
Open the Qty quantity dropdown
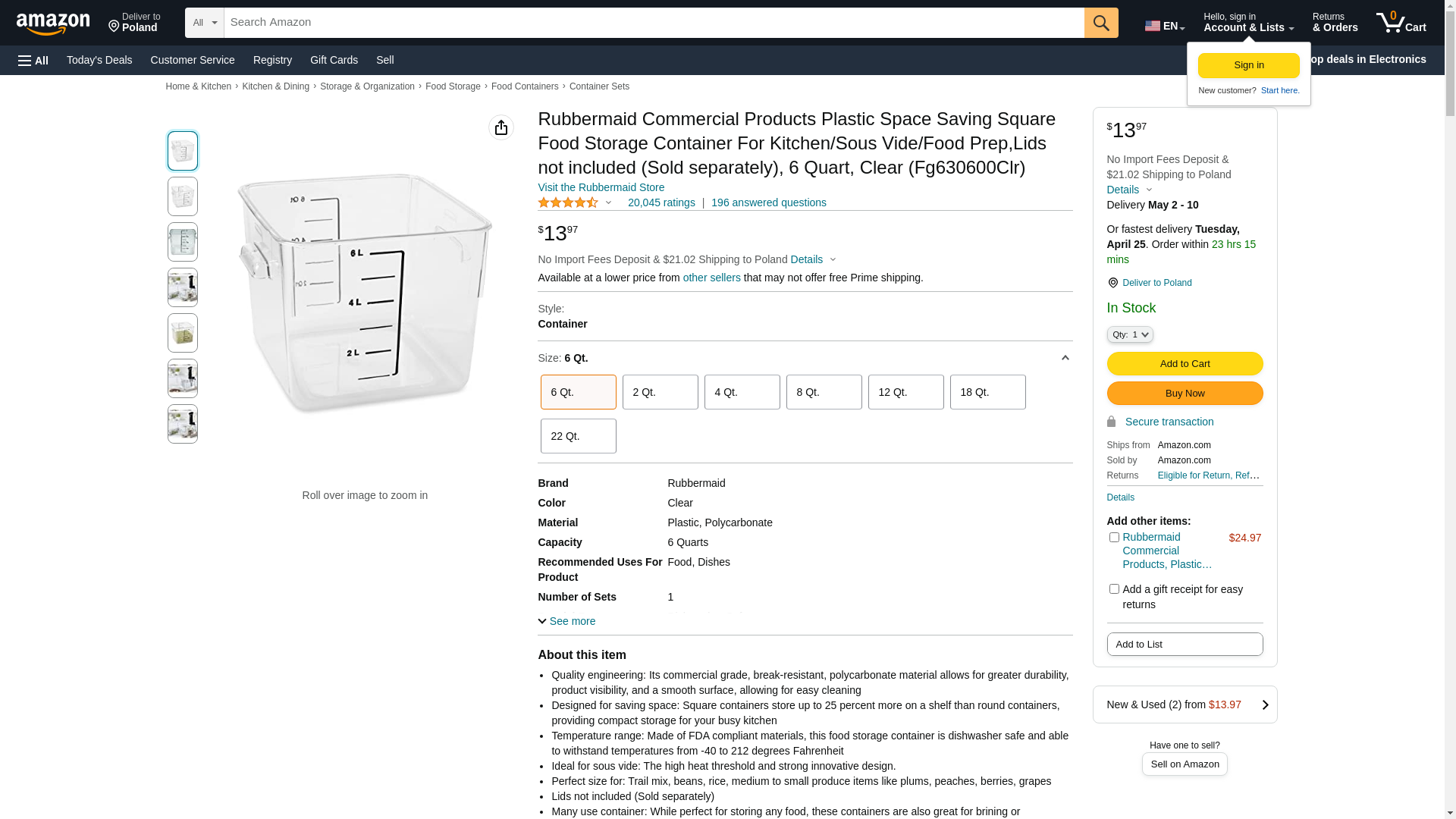point(1130,334)
